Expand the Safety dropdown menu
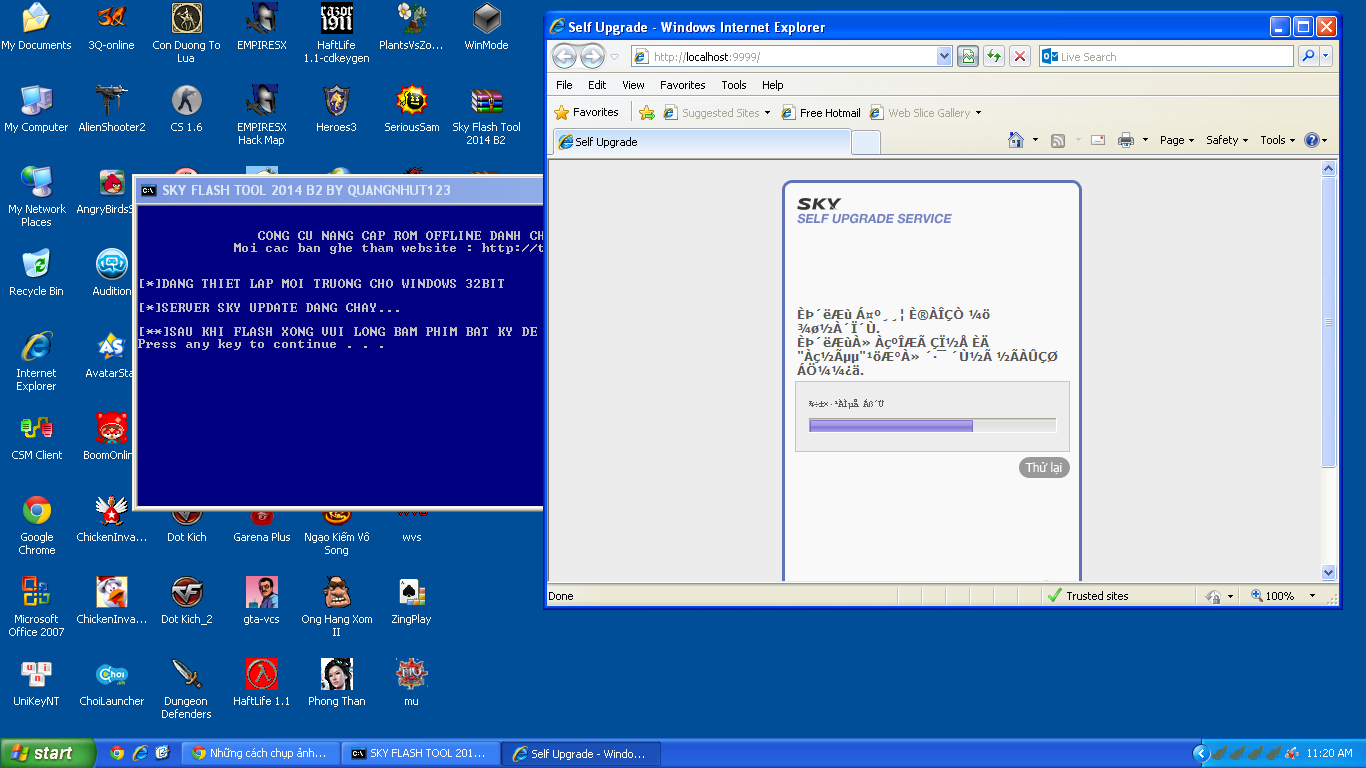The image size is (1366, 768). click(x=1227, y=141)
